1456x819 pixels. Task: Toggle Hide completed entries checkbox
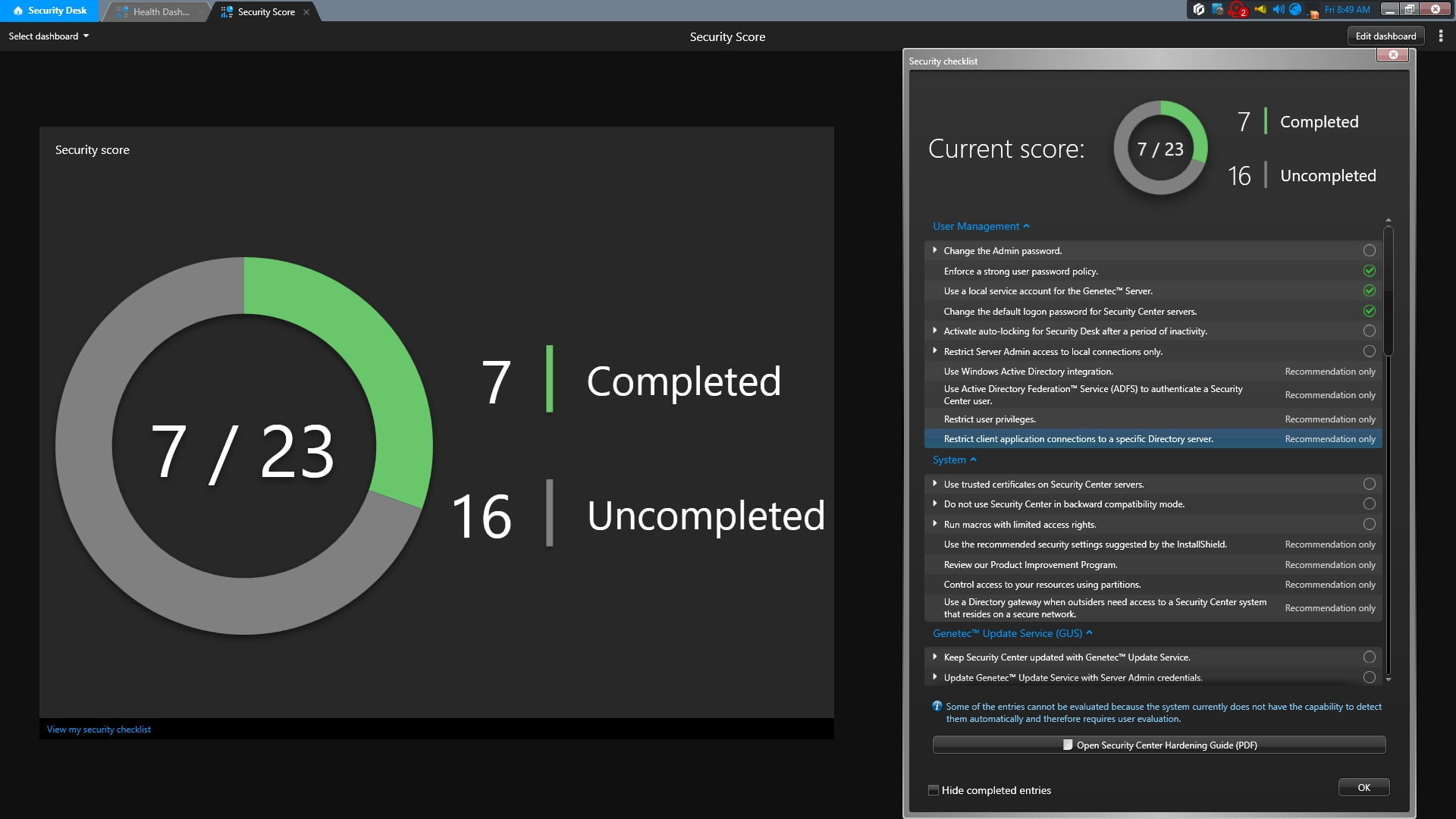(x=934, y=790)
